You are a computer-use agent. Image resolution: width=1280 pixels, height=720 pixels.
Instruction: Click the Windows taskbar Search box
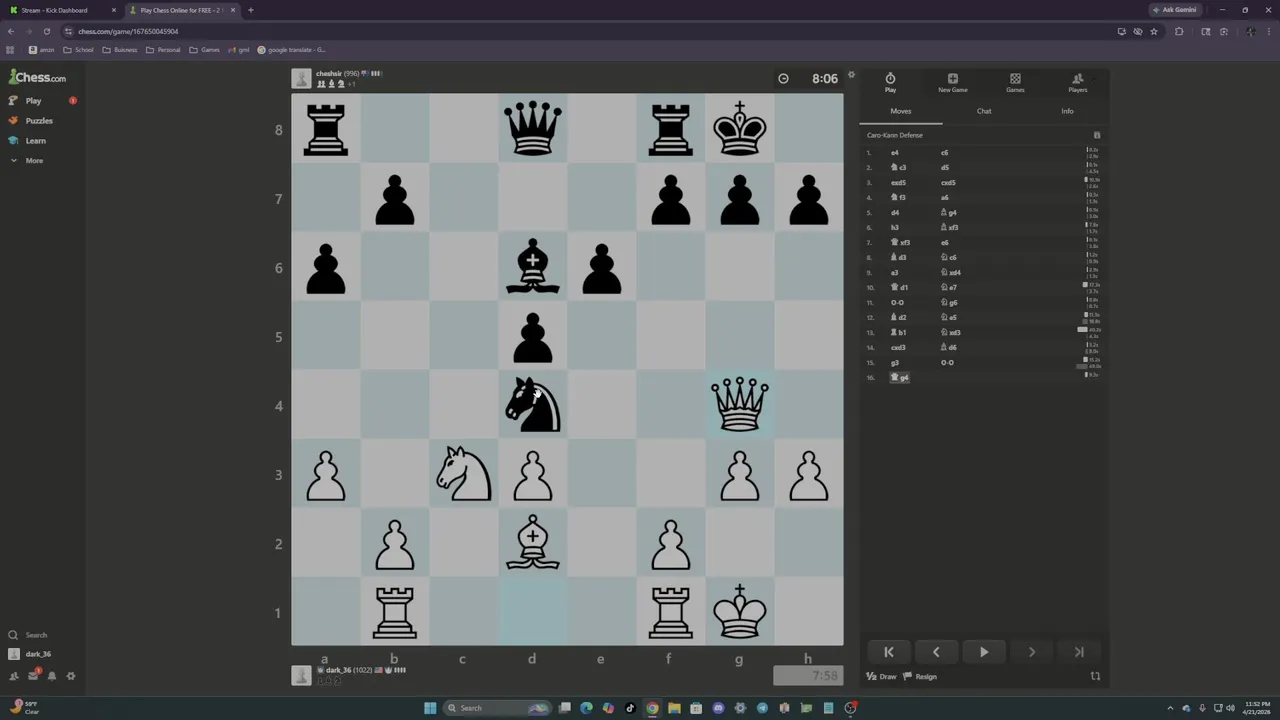pyautogui.click(x=497, y=708)
